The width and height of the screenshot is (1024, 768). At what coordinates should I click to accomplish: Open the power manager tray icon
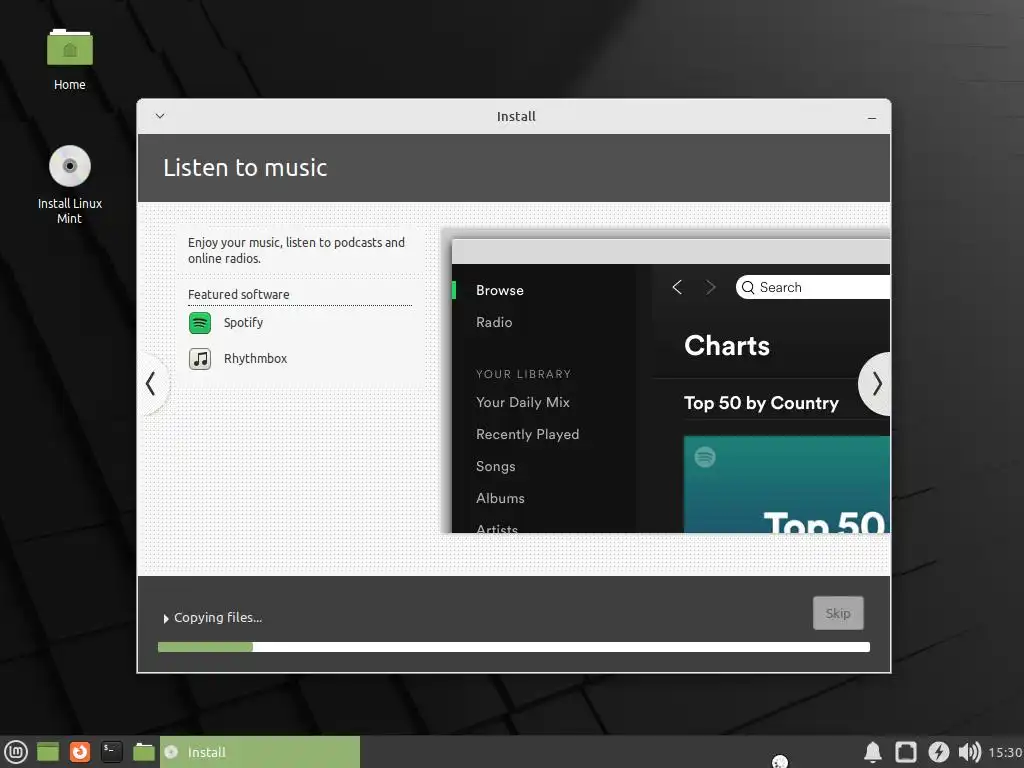938,752
